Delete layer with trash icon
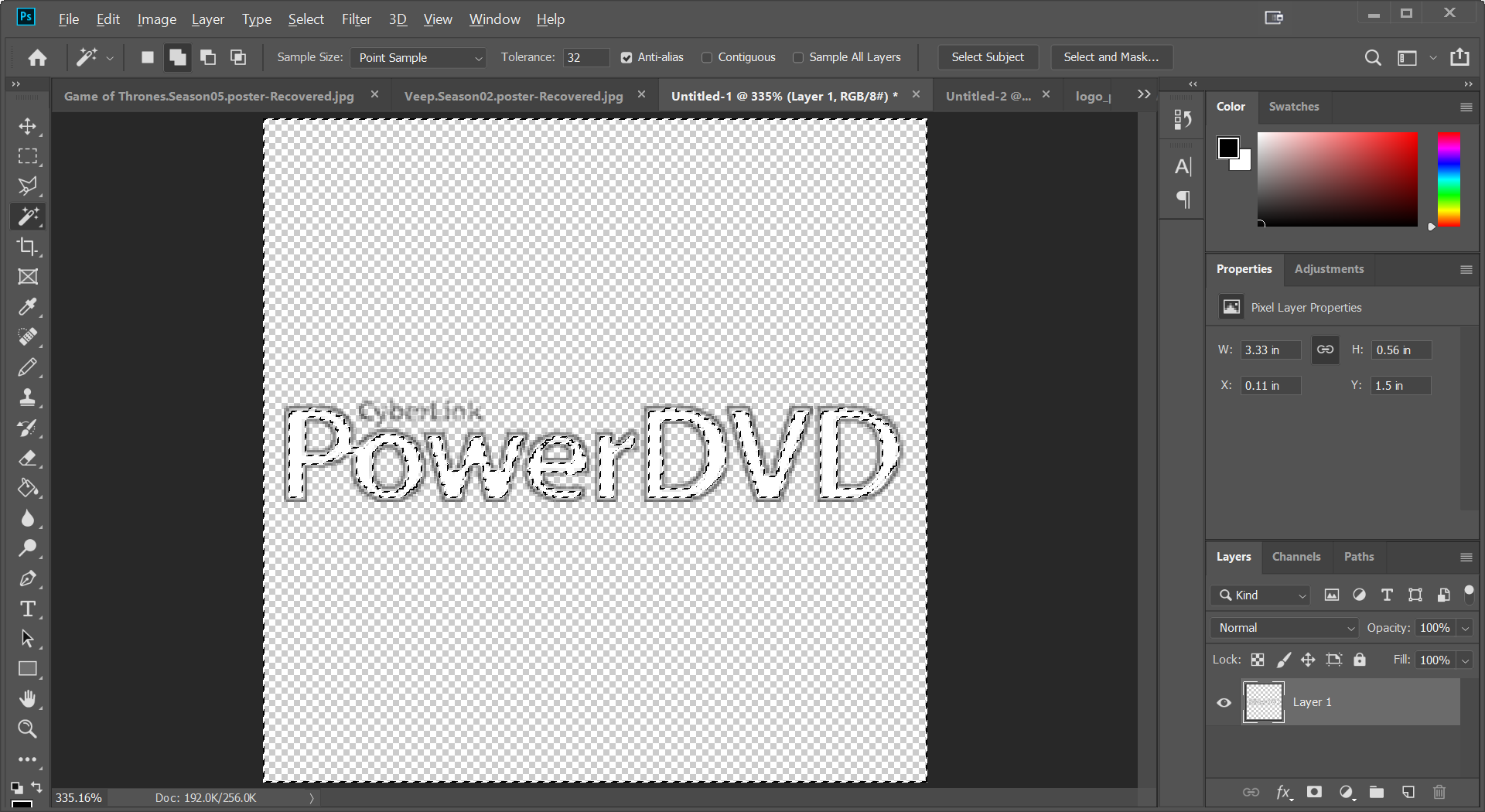Viewport: 1485px width, 812px height. click(1439, 792)
